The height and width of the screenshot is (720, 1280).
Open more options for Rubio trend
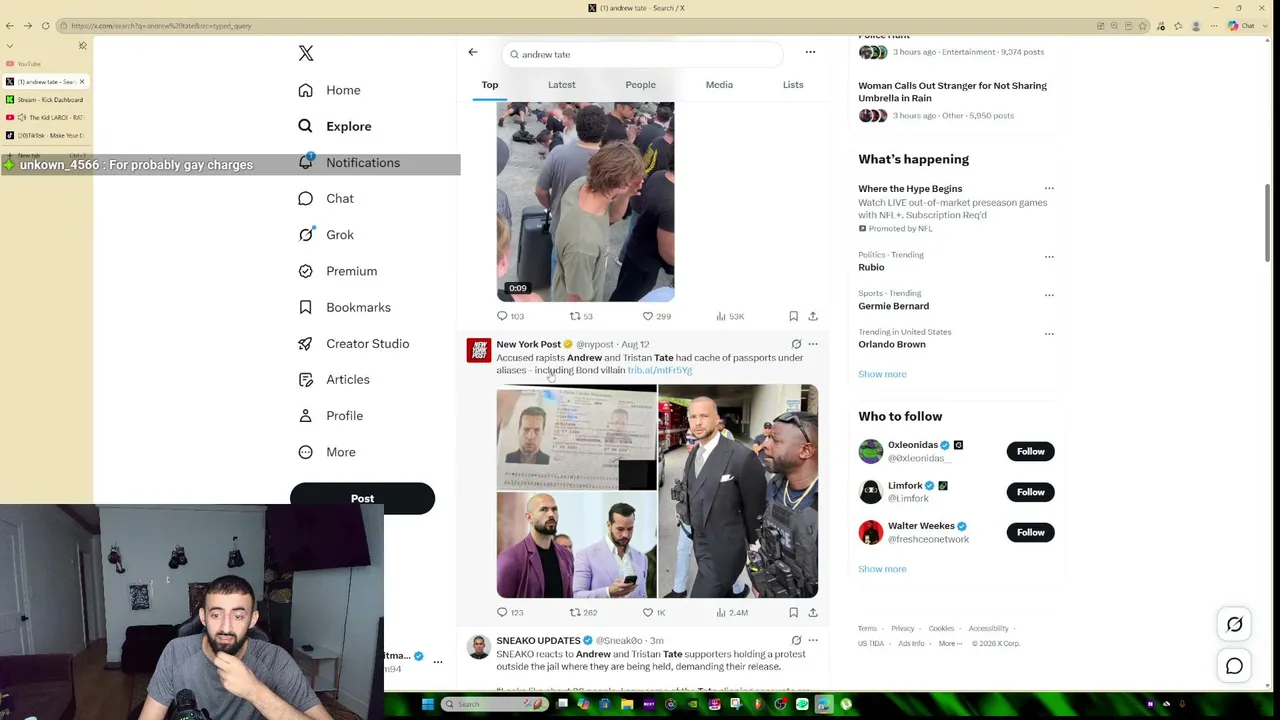point(1049,257)
